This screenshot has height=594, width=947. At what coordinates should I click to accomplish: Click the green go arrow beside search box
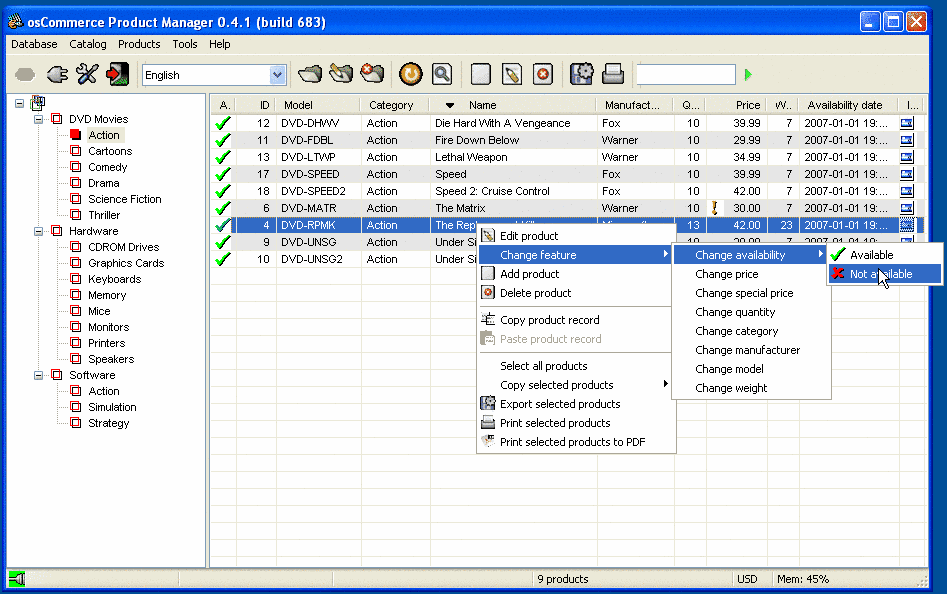click(x=748, y=75)
